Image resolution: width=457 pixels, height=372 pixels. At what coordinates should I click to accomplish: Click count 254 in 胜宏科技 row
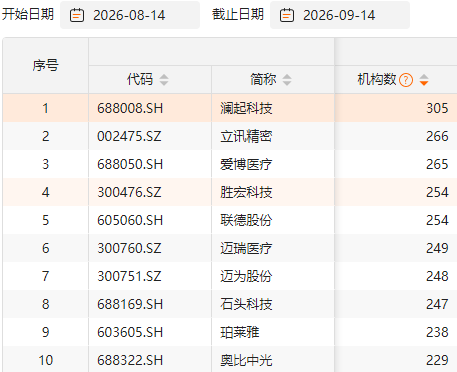tap(437, 192)
